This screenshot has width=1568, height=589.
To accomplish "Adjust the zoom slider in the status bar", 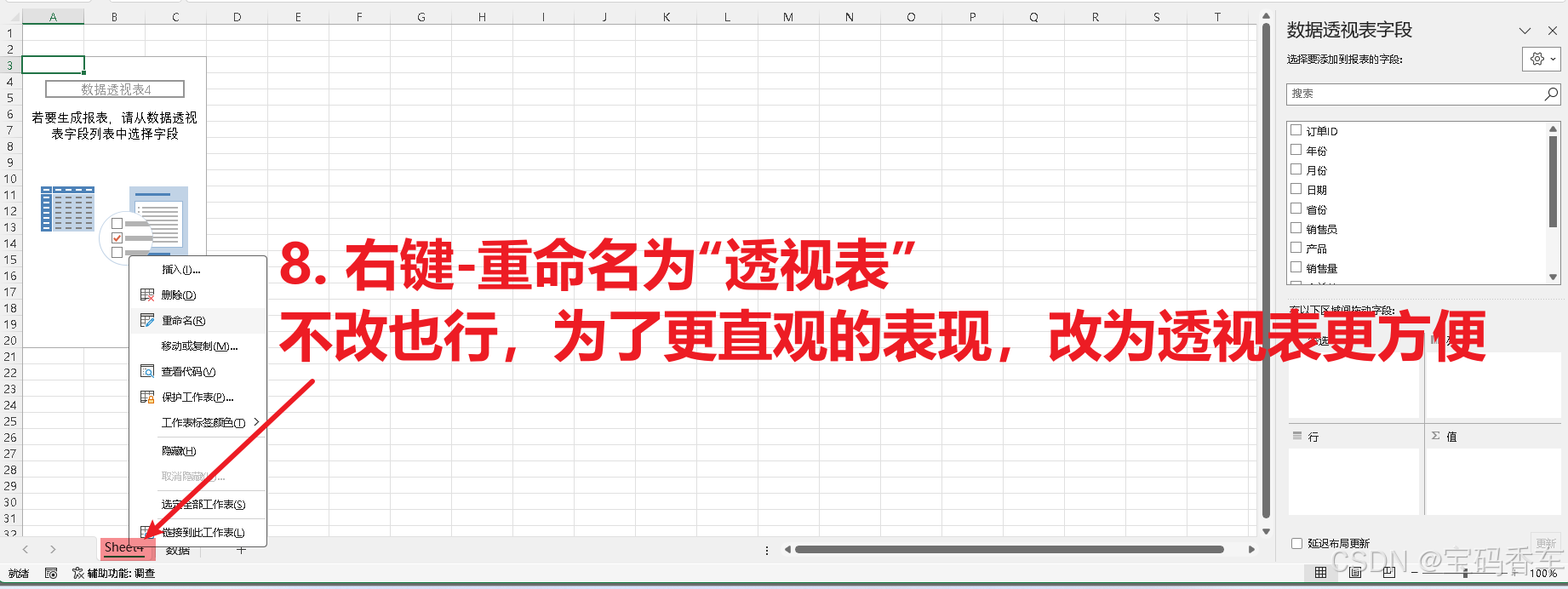I will tap(1465, 573).
